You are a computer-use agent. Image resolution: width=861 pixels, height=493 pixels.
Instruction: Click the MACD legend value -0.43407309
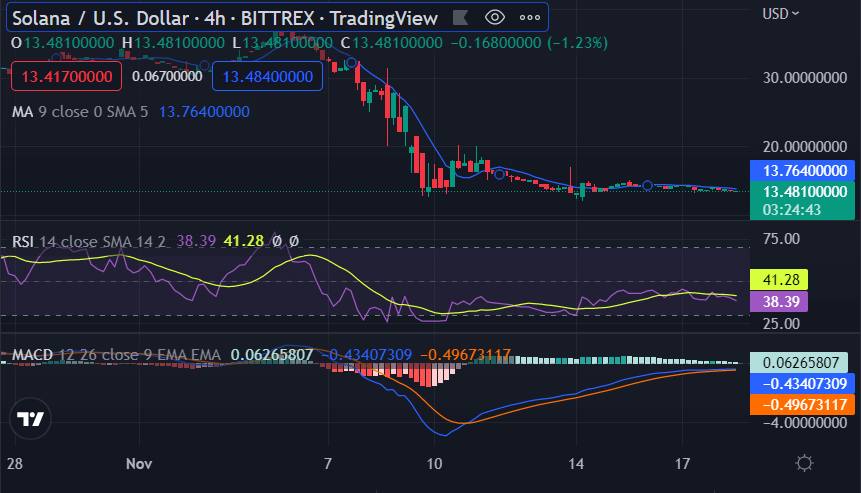[366, 355]
